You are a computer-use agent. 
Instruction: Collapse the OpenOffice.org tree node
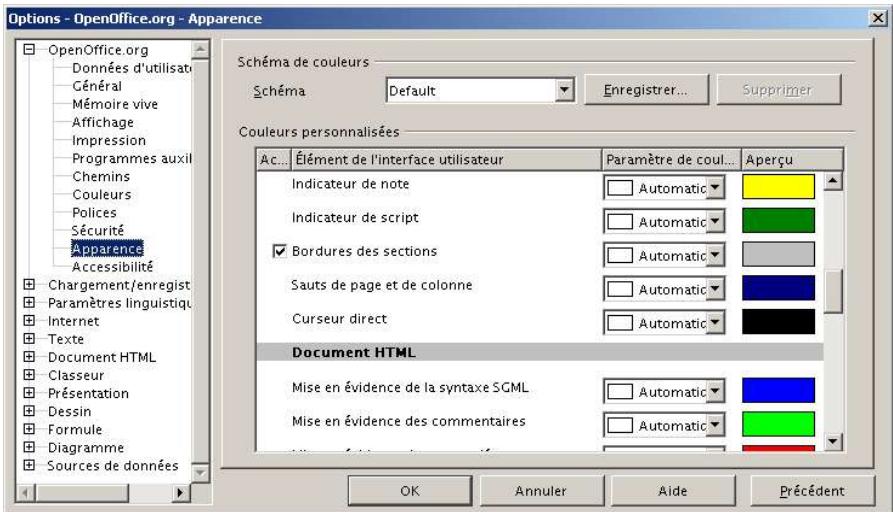(x=29, y=50)
